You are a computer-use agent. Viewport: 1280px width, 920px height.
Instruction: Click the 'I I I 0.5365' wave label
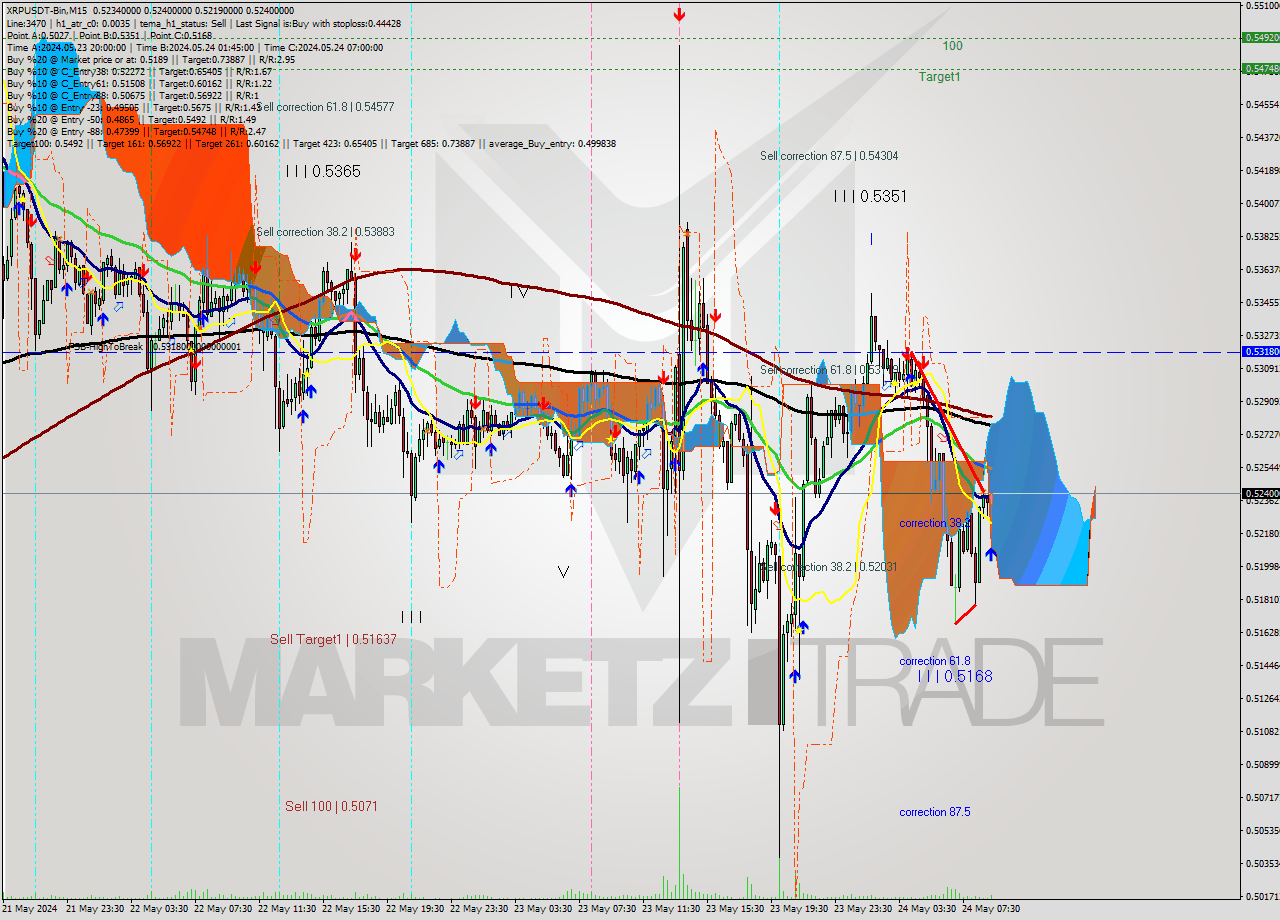coord(323,172)
